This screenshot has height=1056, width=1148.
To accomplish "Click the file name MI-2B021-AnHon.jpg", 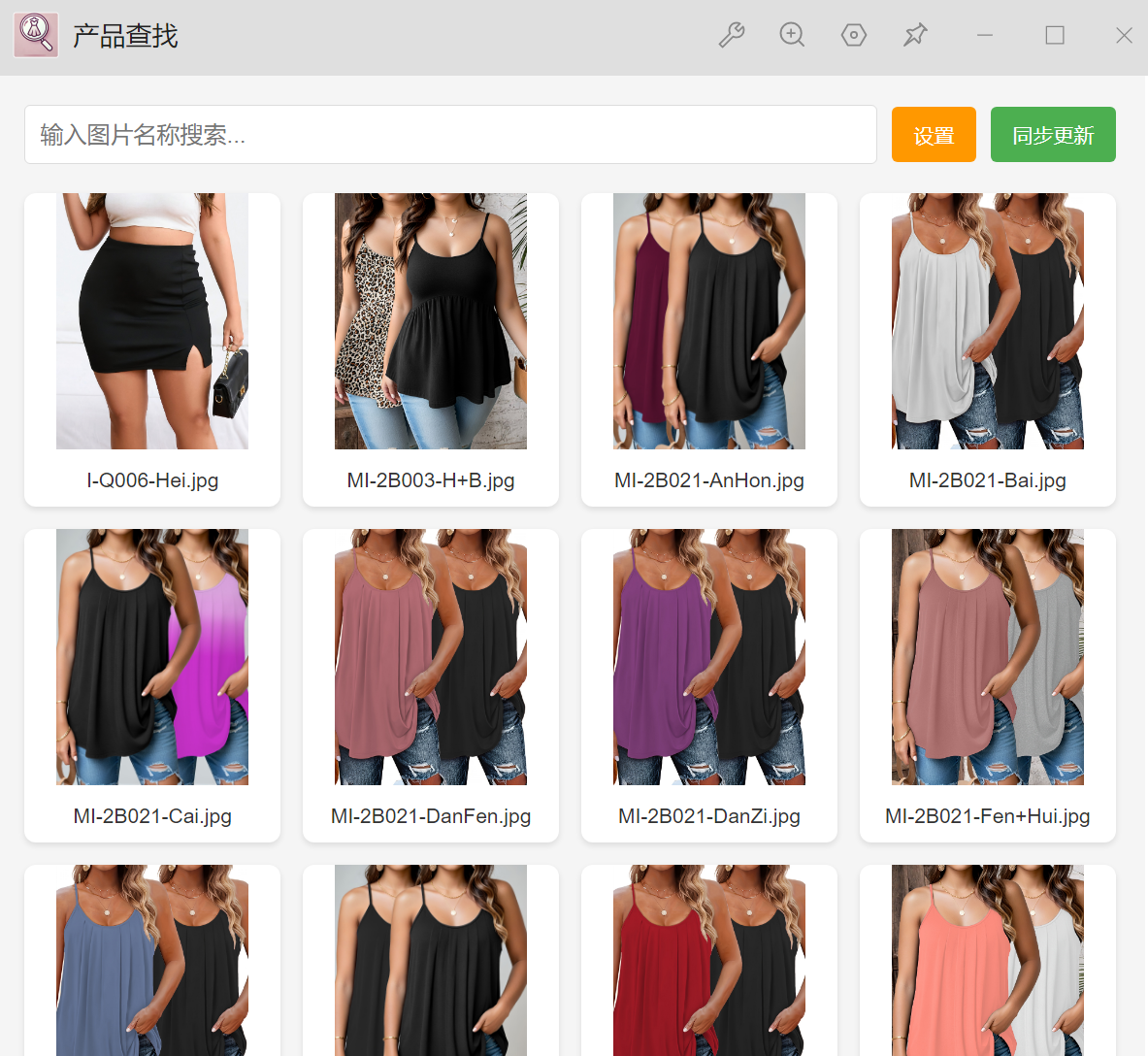I will pos(708,480).
